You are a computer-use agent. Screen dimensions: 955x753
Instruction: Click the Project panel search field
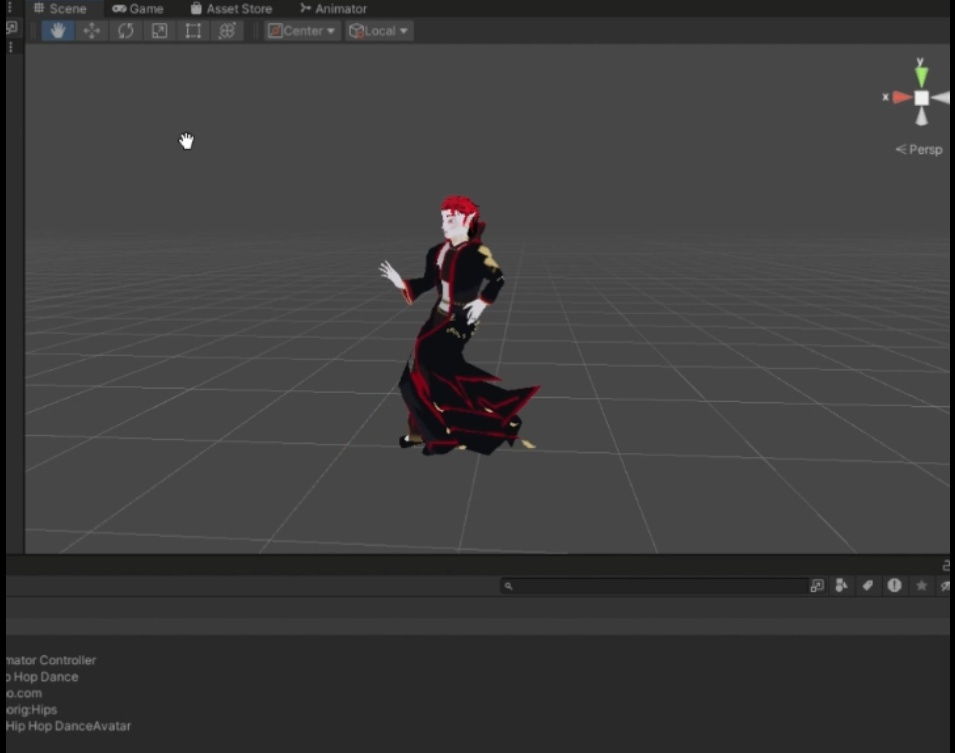[654, 586]
